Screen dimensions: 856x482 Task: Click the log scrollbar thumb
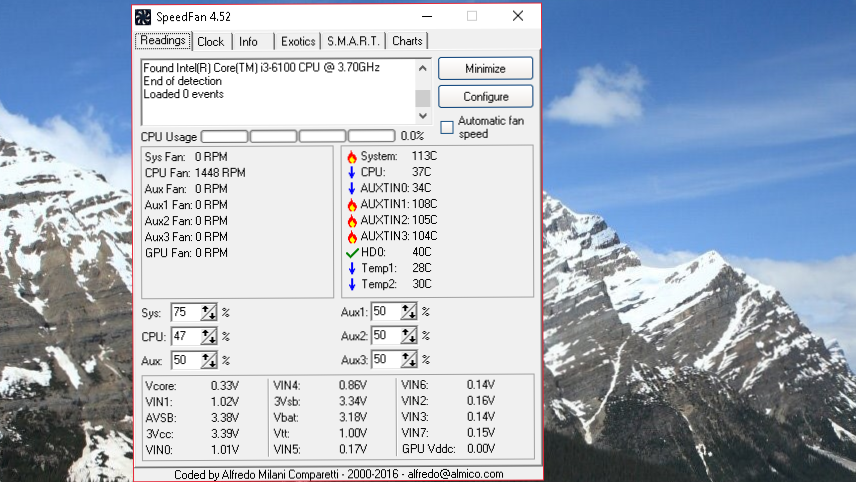[x=423, y=98]
